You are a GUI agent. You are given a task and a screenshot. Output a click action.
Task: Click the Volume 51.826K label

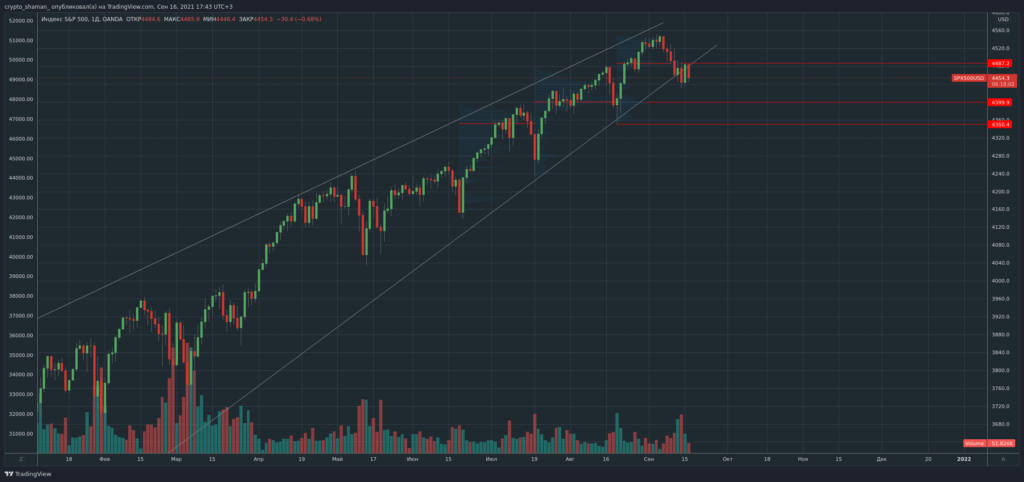point(988,442)
